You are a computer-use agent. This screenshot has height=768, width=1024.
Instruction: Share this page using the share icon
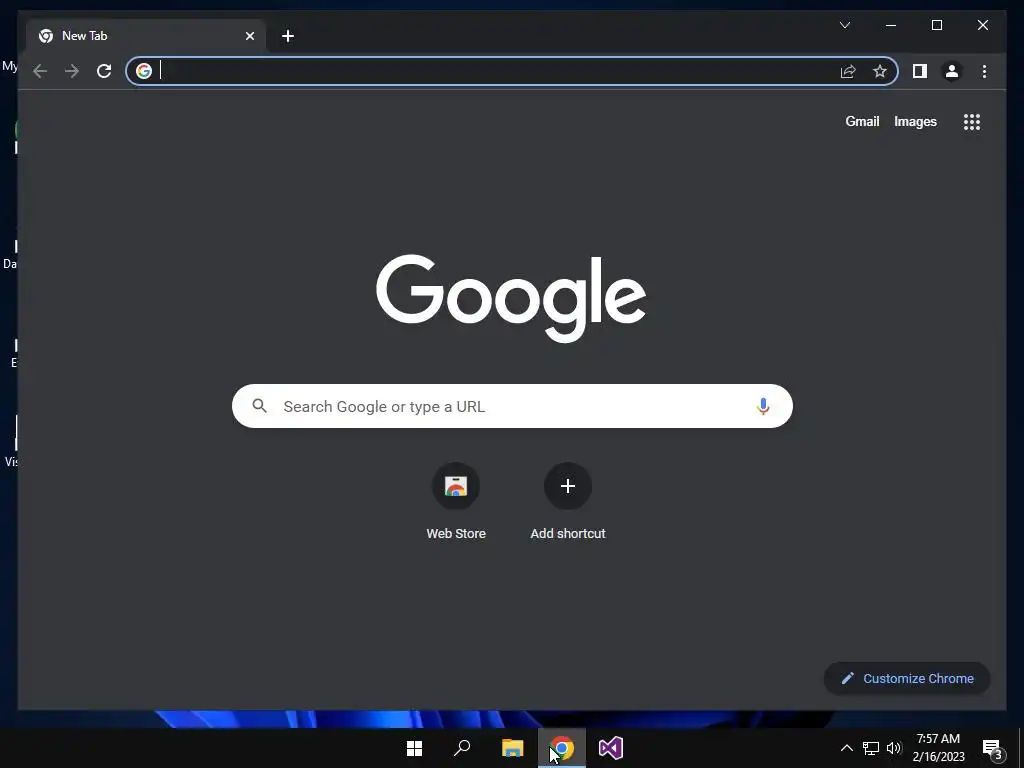[848, 71]
